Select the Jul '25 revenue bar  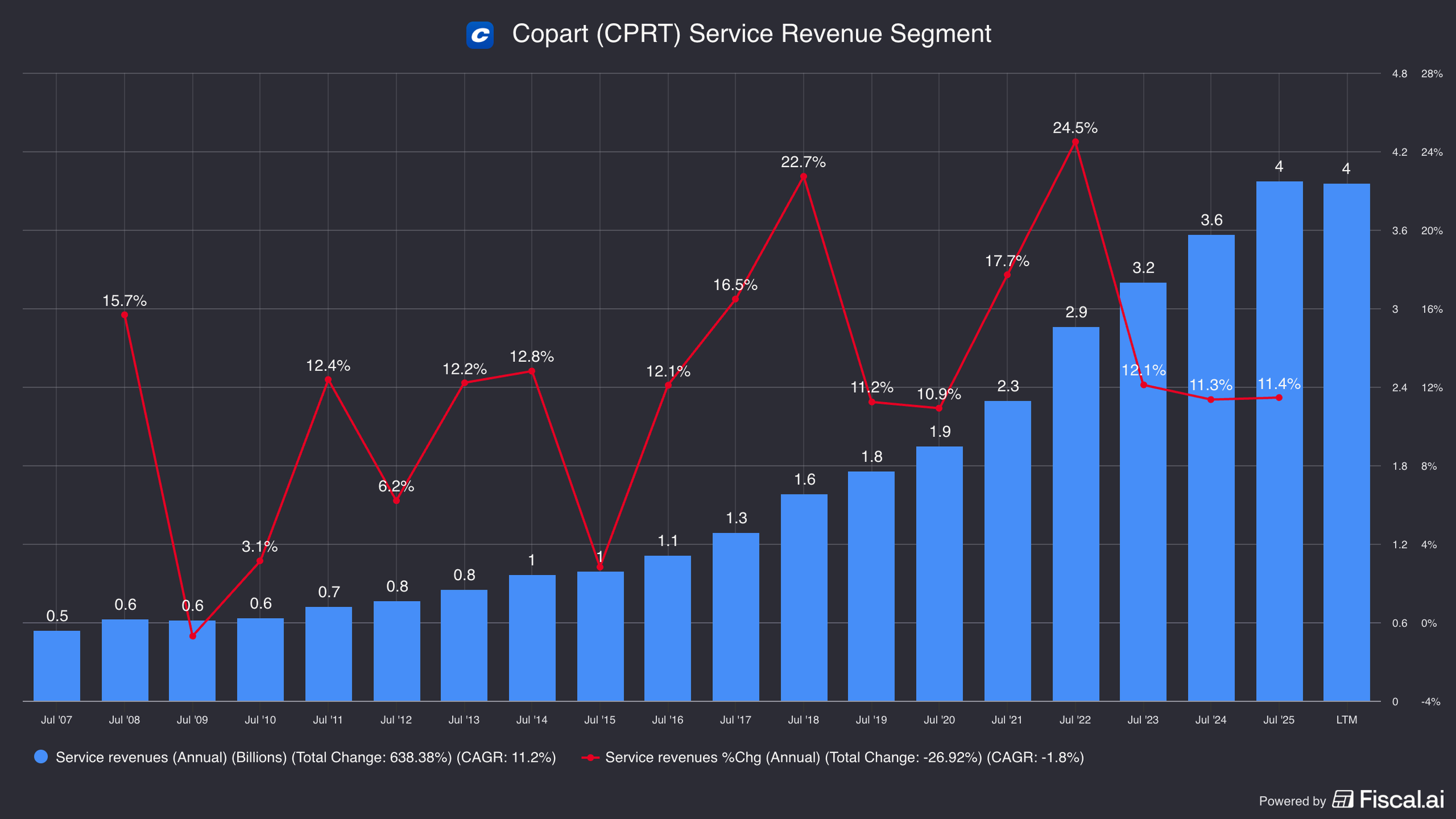click(x=1280, y=442)
